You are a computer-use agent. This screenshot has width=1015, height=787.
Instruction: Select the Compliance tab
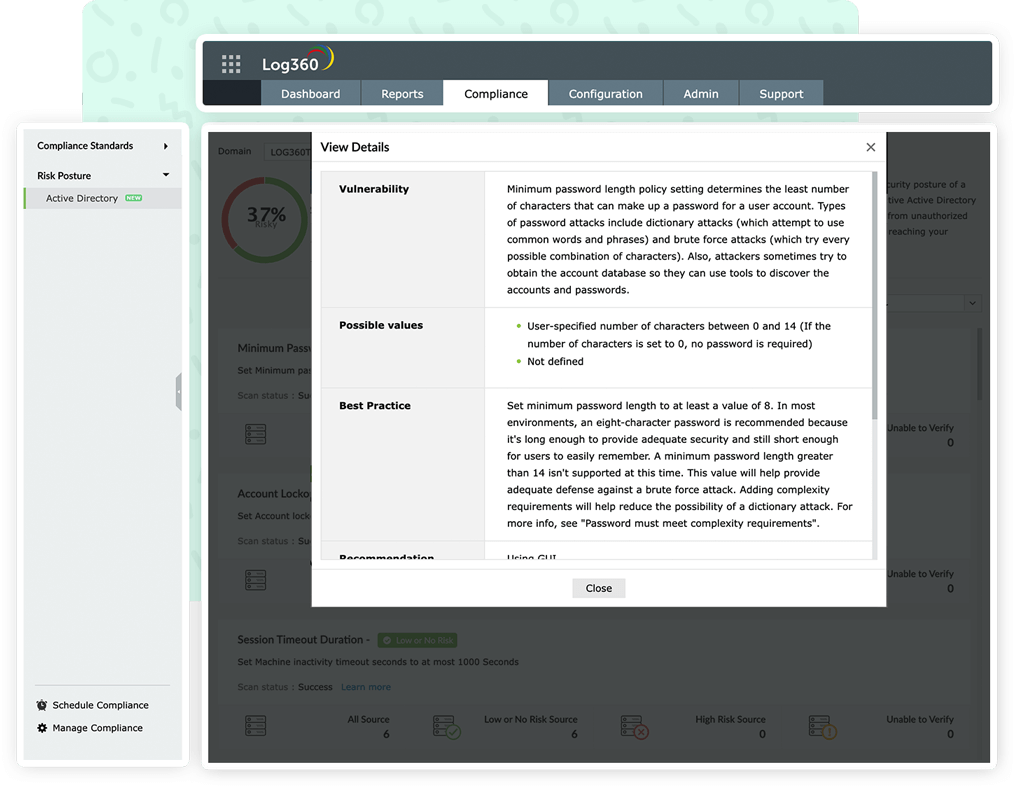[496, 93]
